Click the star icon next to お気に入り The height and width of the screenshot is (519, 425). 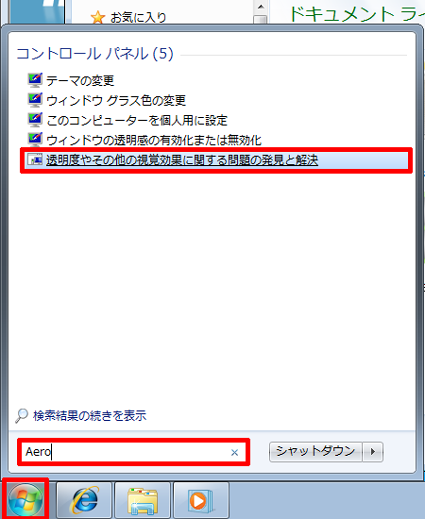click(98, 17)
